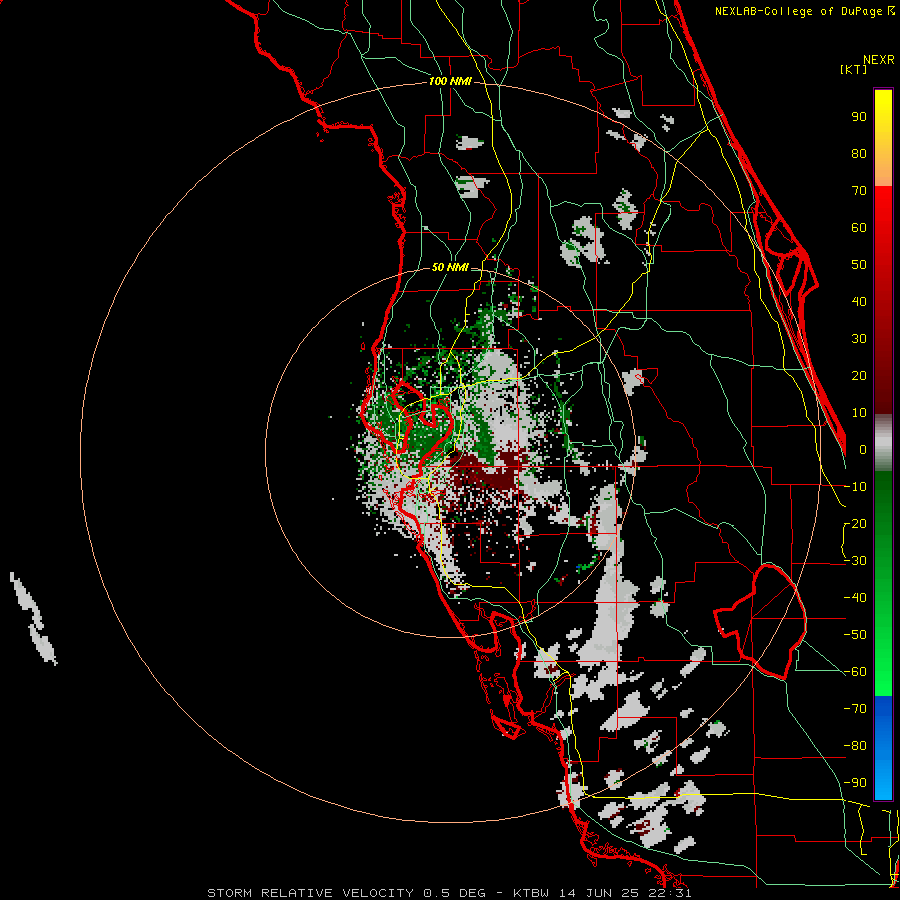
Task: Click the [KT] units label
Action: coord(853,69)
